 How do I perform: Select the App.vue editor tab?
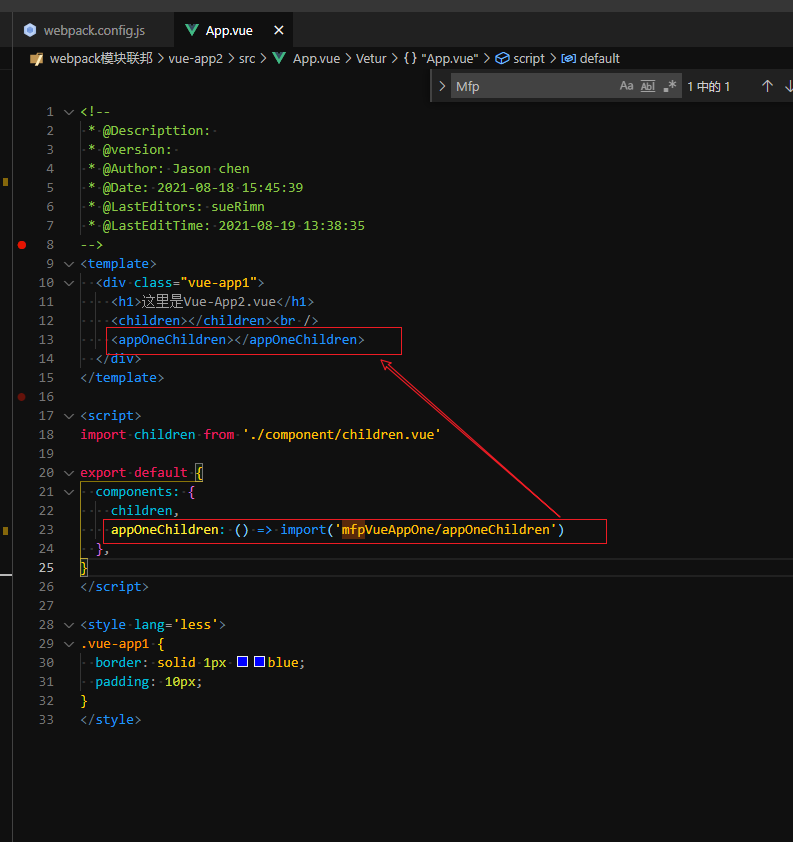[229, 31]
